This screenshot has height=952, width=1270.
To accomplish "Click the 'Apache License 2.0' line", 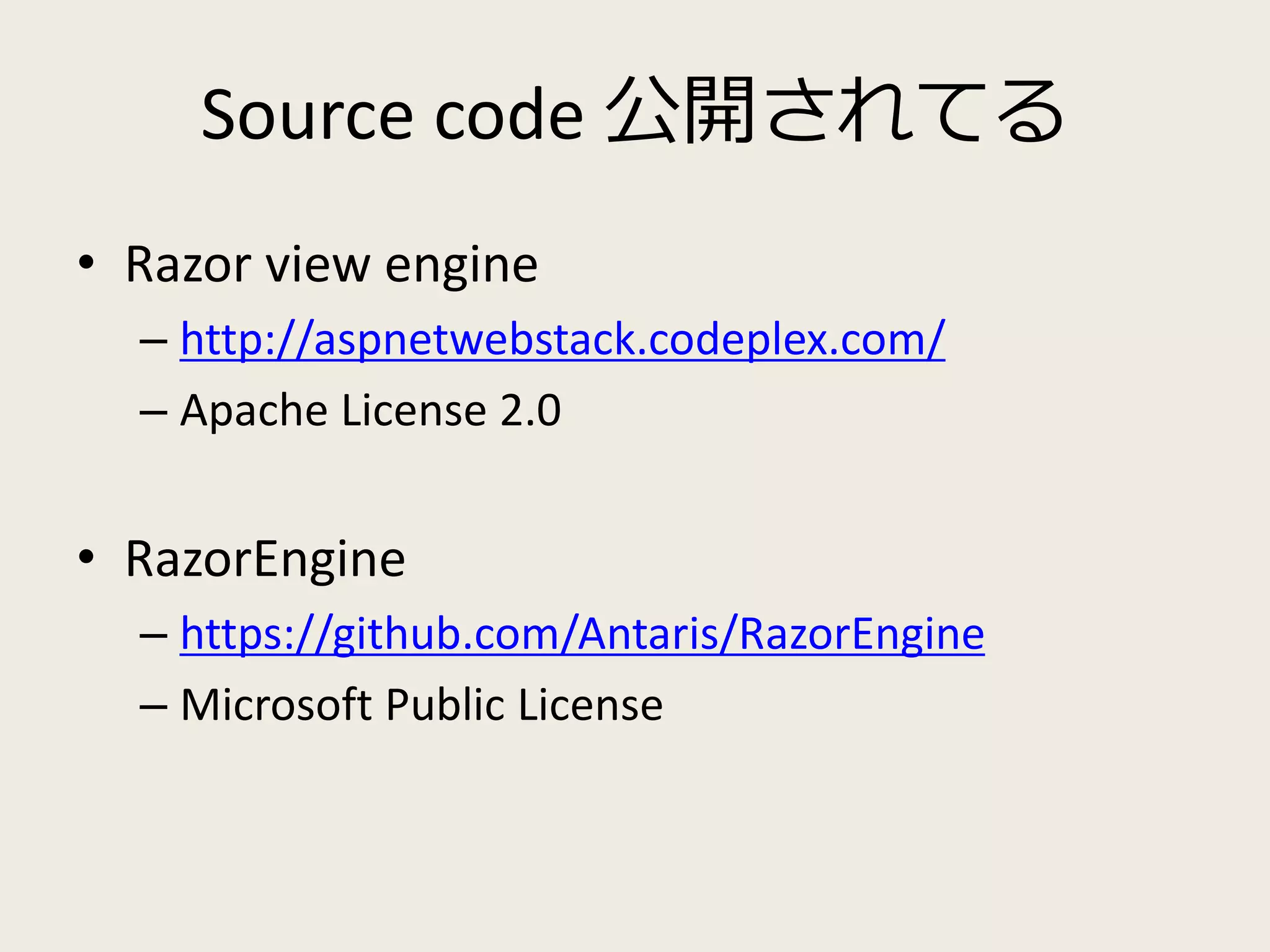I will [371, 410].
